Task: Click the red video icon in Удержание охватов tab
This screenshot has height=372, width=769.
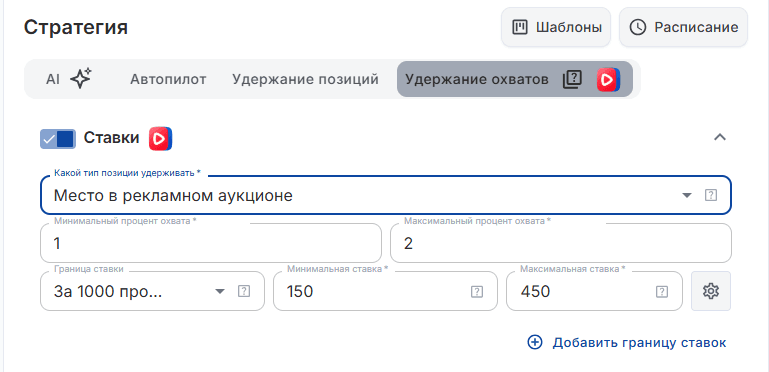Action: click(608, 79)
